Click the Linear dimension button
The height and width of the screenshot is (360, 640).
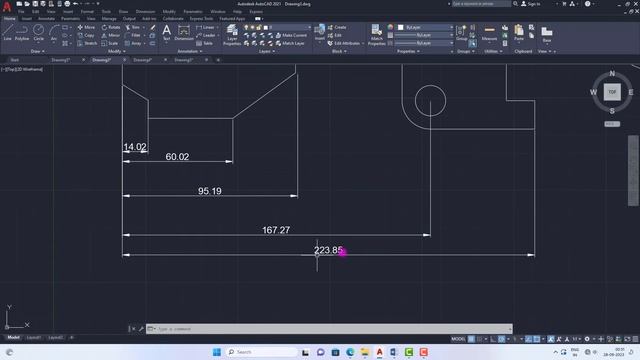tap(206, 27)
